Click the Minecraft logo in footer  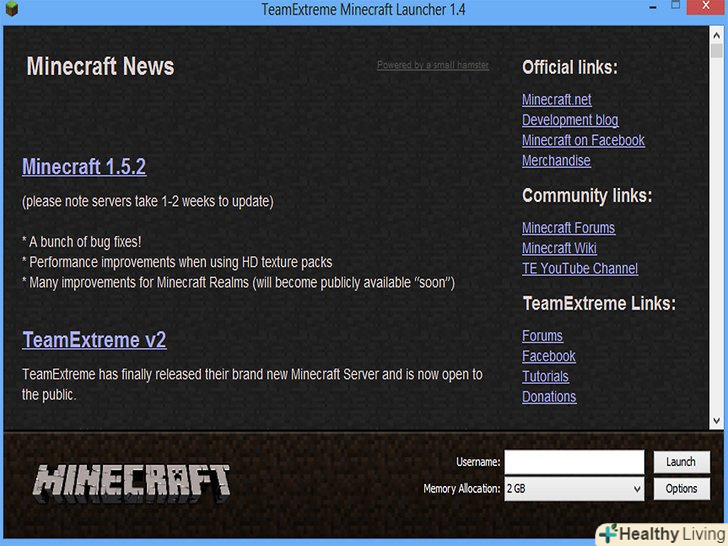coord(131,483)
